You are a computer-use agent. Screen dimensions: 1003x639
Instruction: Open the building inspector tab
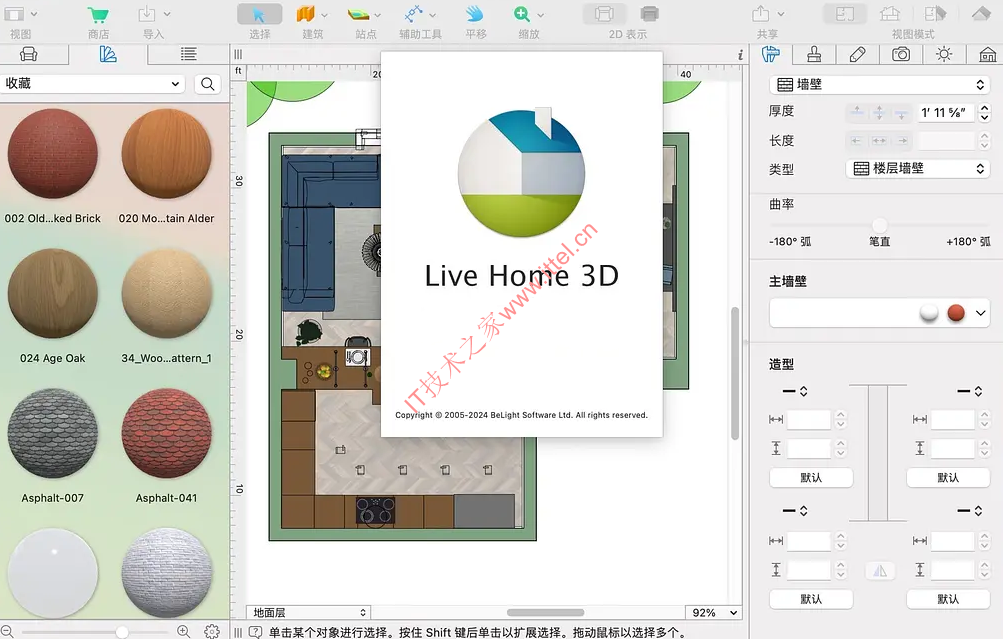[987, 54]
